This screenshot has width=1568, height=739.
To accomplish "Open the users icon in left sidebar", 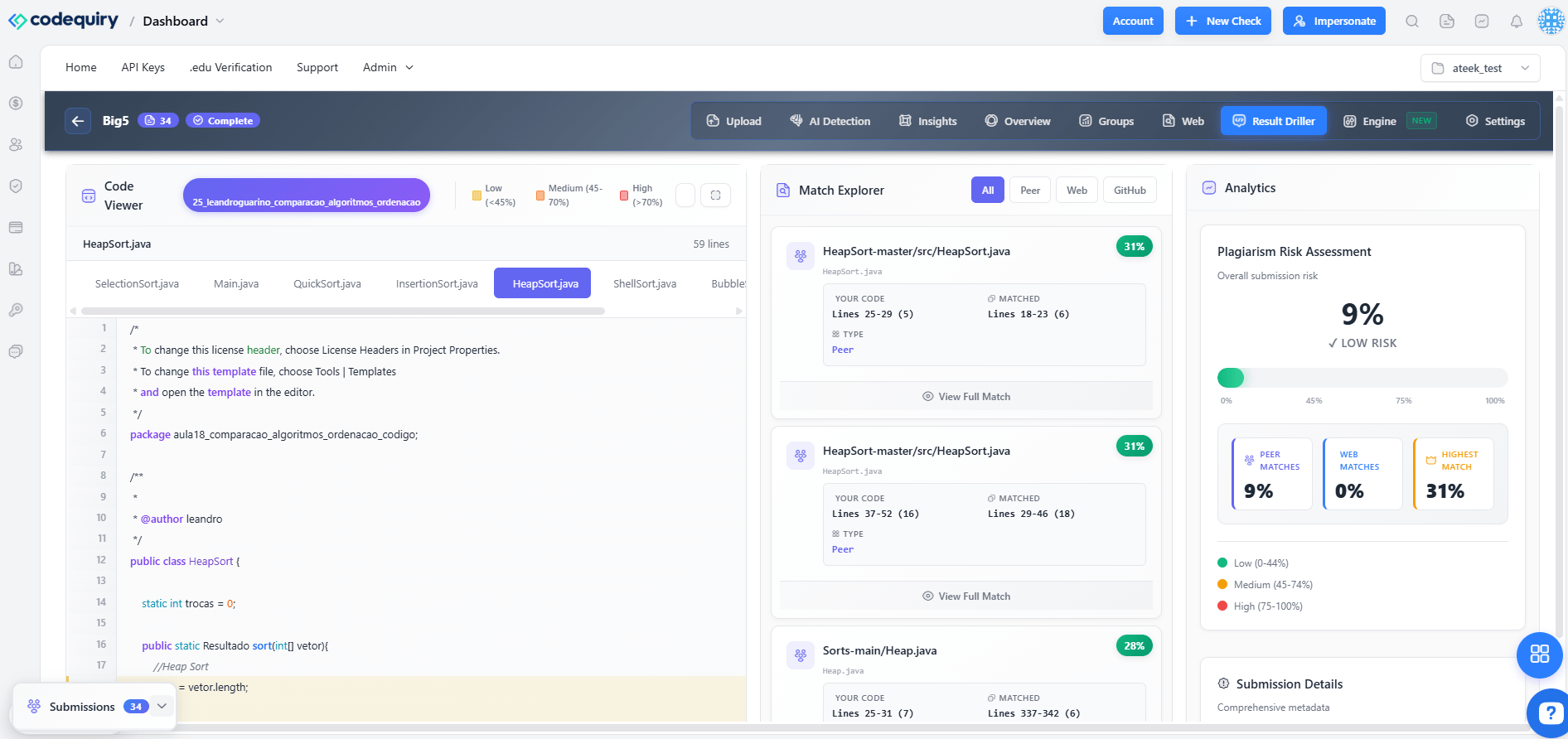I will tap(16, 145).
